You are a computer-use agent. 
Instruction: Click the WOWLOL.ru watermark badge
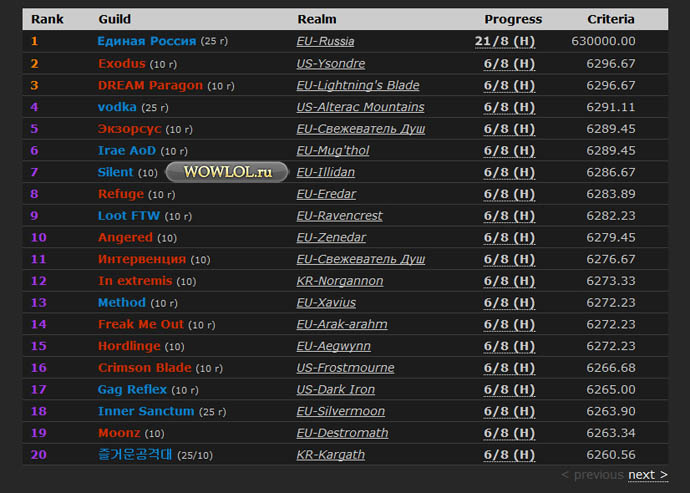227,172
